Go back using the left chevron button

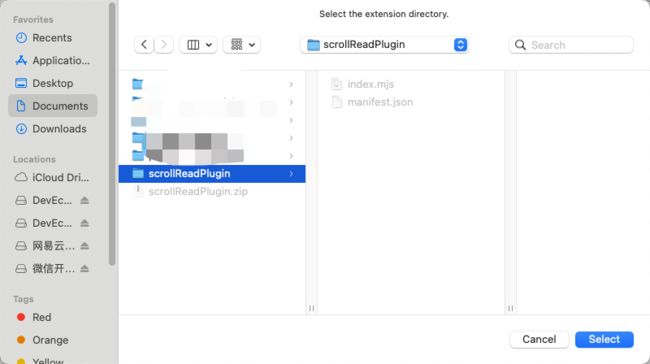coord(144,44)
